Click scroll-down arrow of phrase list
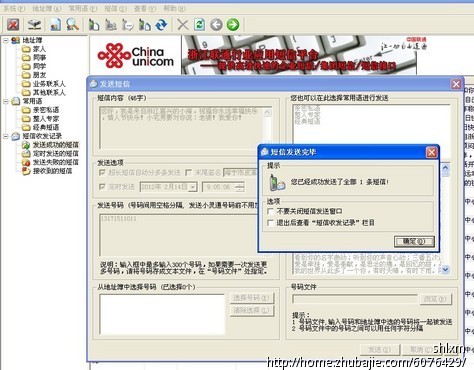This screenshot has height=370, width=474. tap(446, 269)
